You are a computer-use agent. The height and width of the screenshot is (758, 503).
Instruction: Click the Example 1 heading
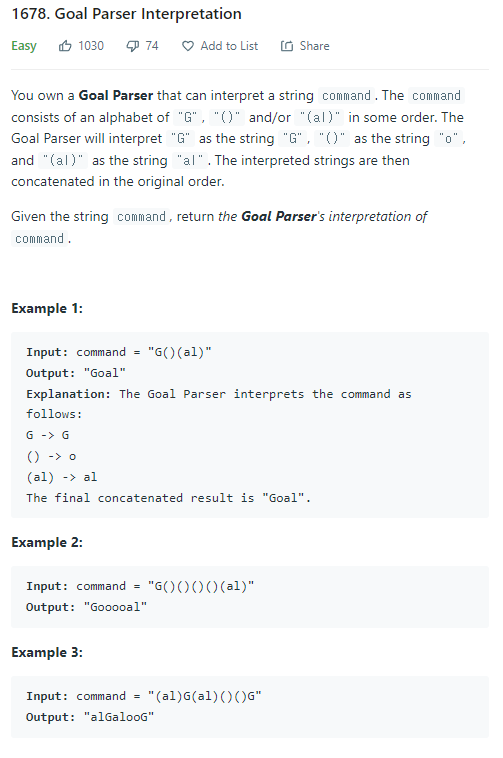click(47, 308)
